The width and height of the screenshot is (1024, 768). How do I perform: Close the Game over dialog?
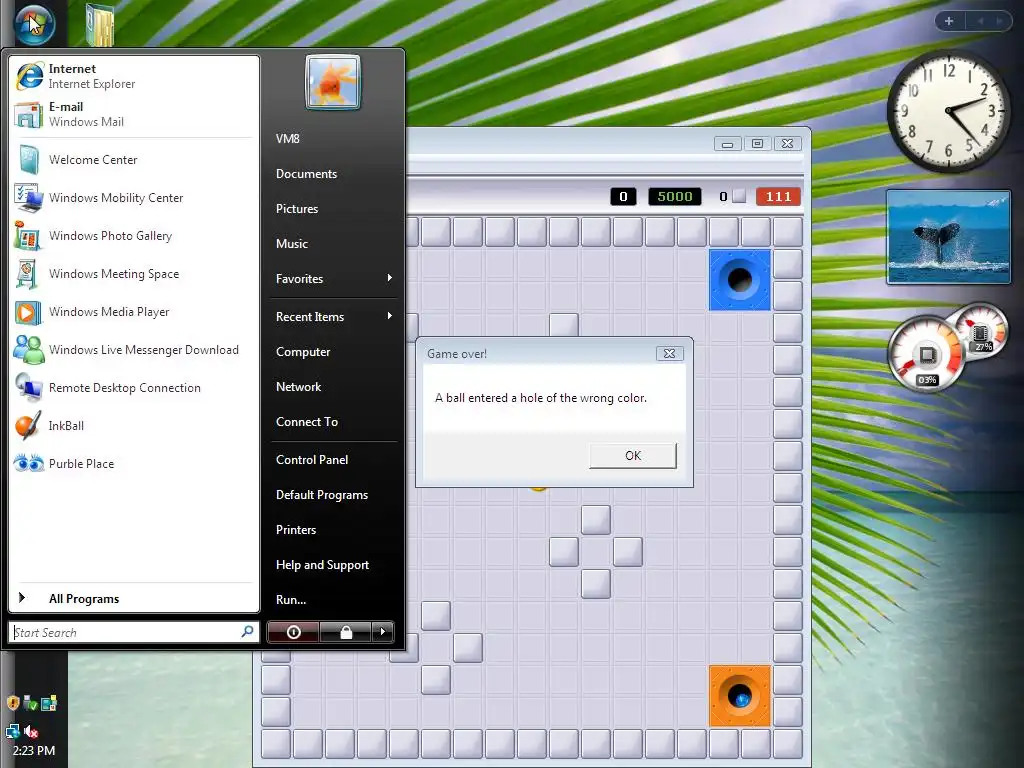point(669,353)
